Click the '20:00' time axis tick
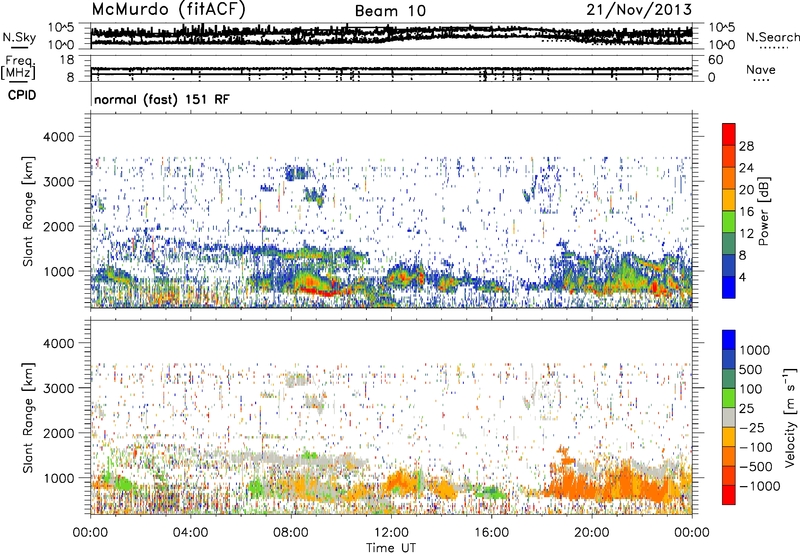 [x=592, y=532]
